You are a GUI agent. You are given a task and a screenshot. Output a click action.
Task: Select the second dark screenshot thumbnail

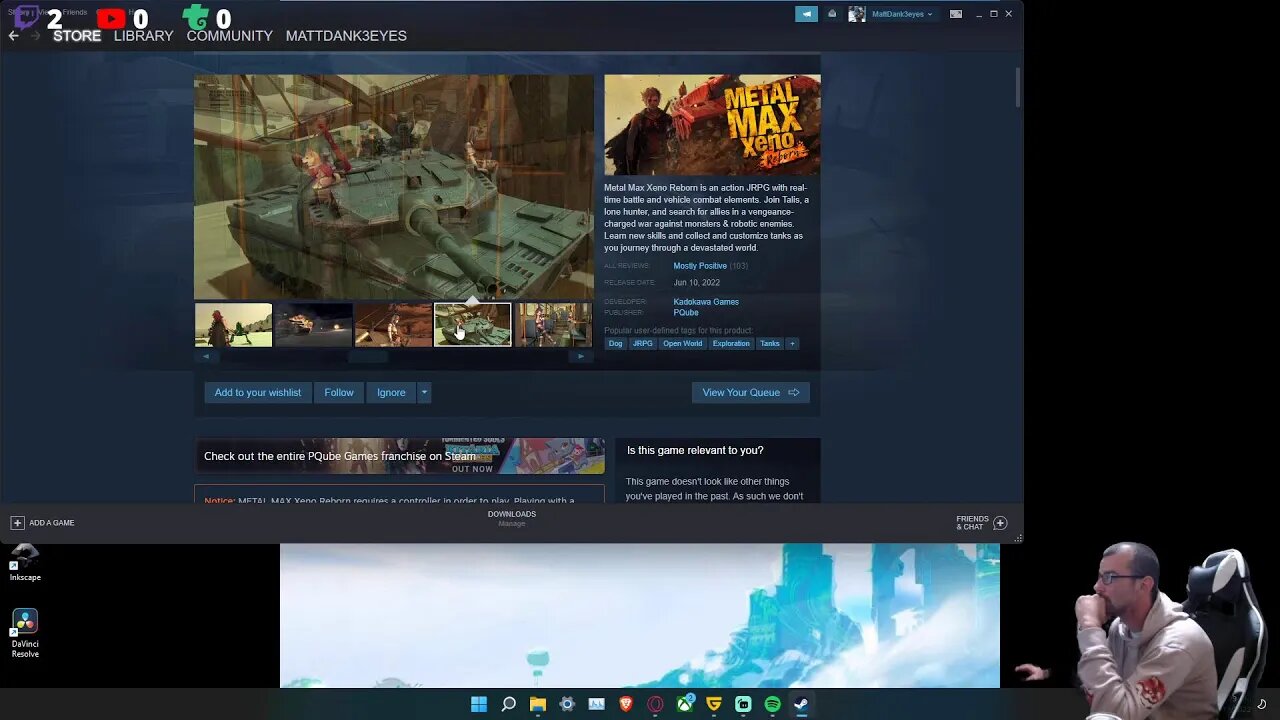313,325
